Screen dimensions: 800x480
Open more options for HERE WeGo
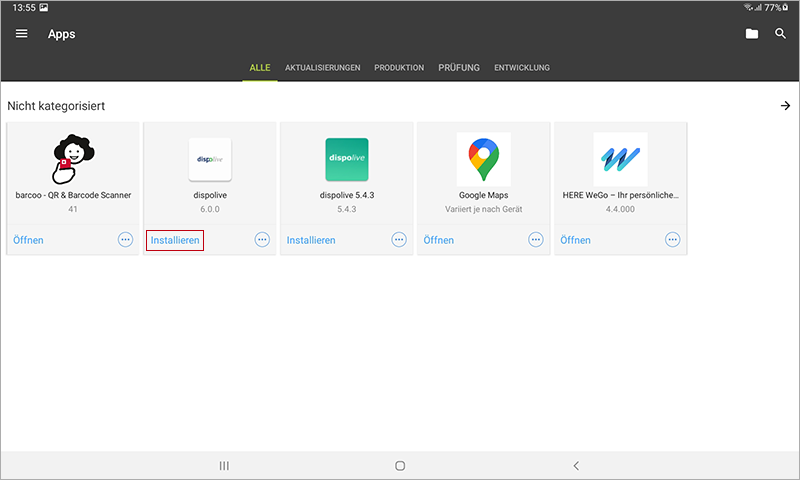(673, 240)
